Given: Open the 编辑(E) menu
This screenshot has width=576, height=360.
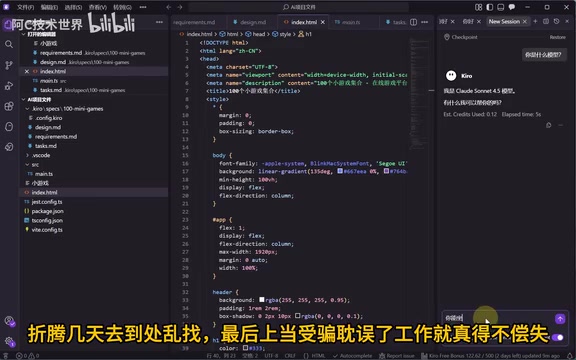Looking at the screenshot, I should pyautogui.click(x=49, y=7).
